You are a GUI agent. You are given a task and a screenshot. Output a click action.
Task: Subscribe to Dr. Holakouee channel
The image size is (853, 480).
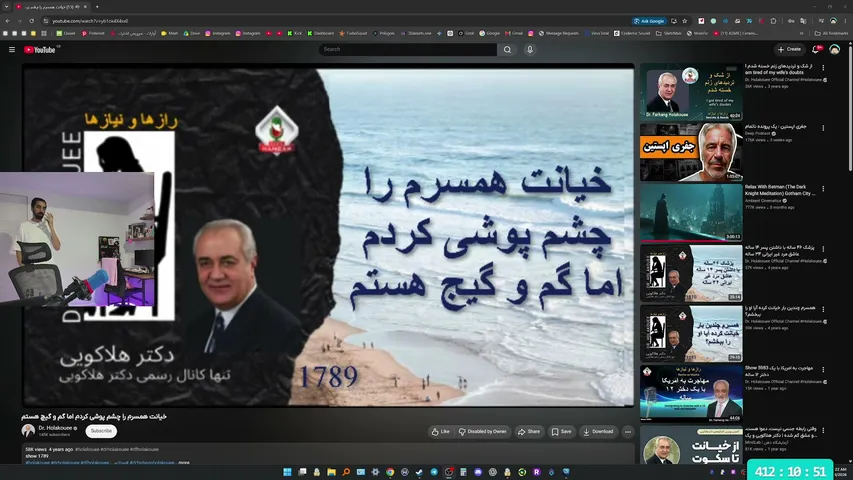coord(101,431)
